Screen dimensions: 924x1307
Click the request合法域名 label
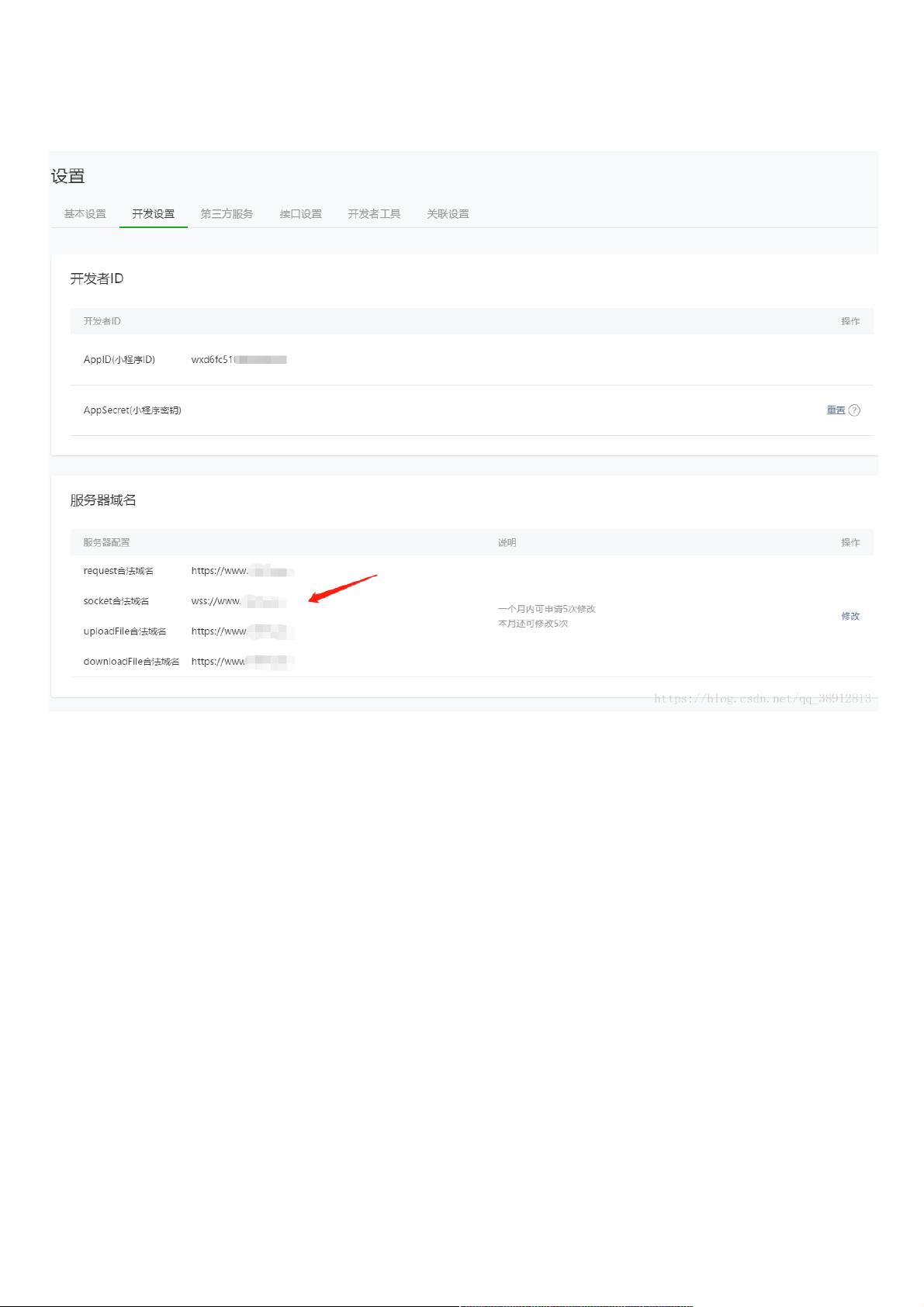pos(119,571)
